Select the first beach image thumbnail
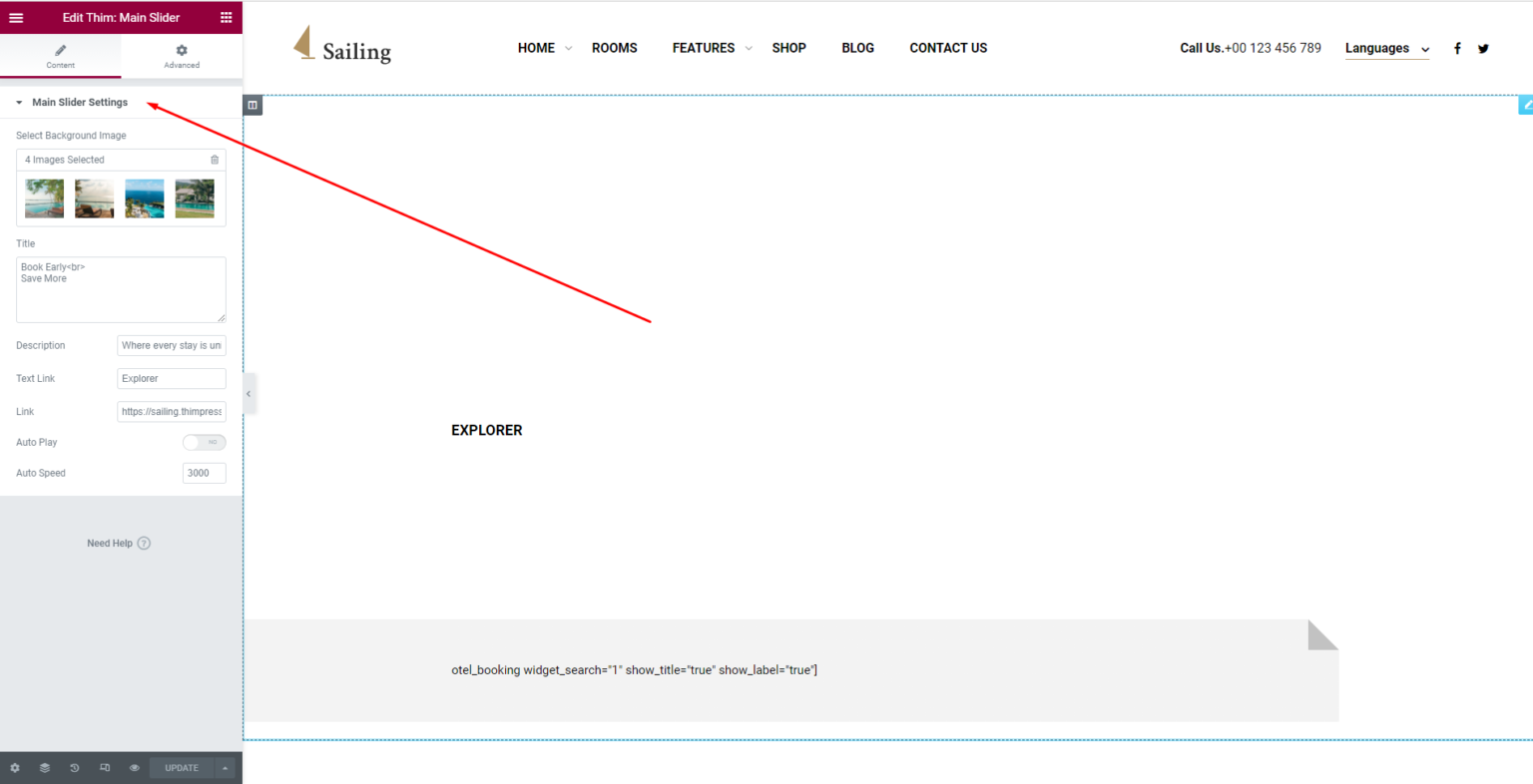 coord(44,197)
